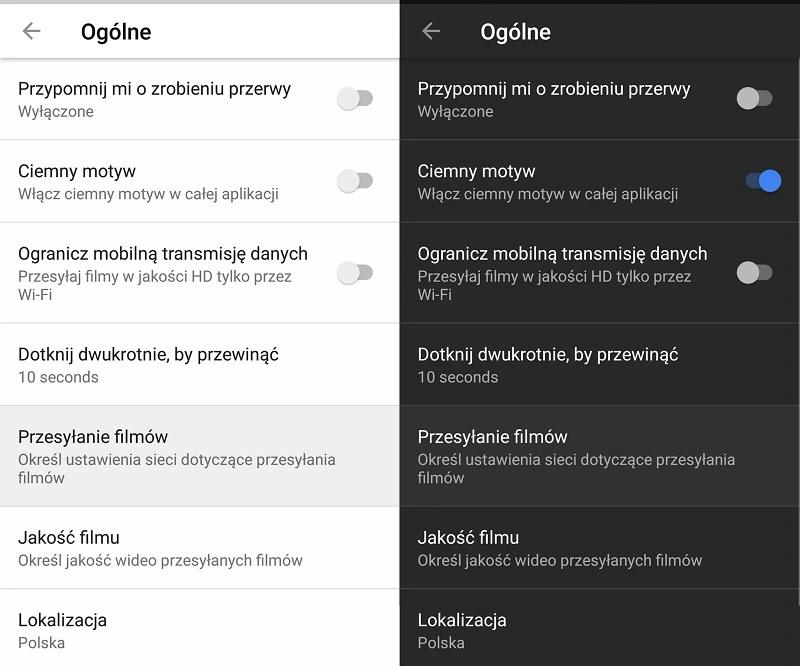Toggle break reminder switch in dark panel
800x666 pixels.
[754, 98]
